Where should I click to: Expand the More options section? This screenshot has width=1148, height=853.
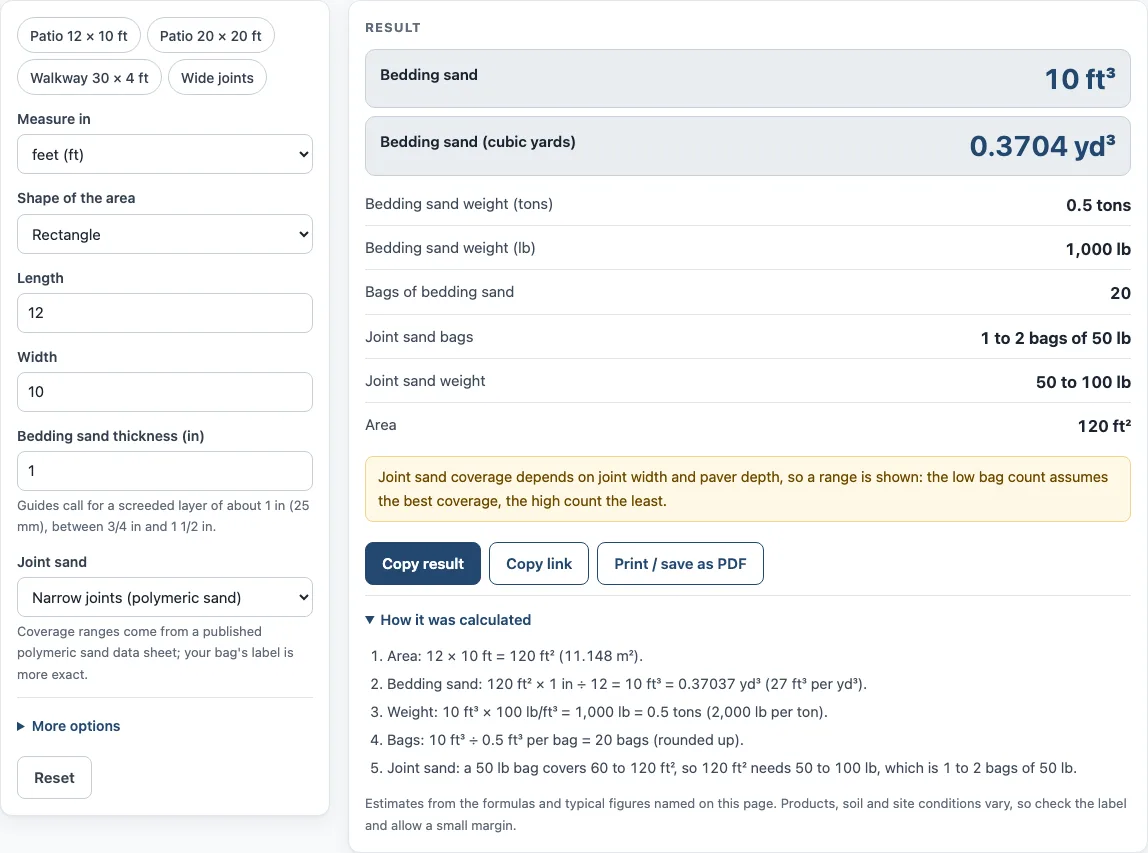(x=69, y=726)
